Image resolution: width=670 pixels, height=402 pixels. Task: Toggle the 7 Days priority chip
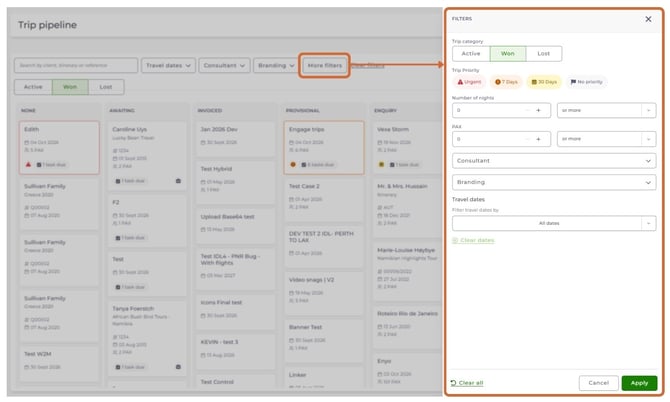506,82
